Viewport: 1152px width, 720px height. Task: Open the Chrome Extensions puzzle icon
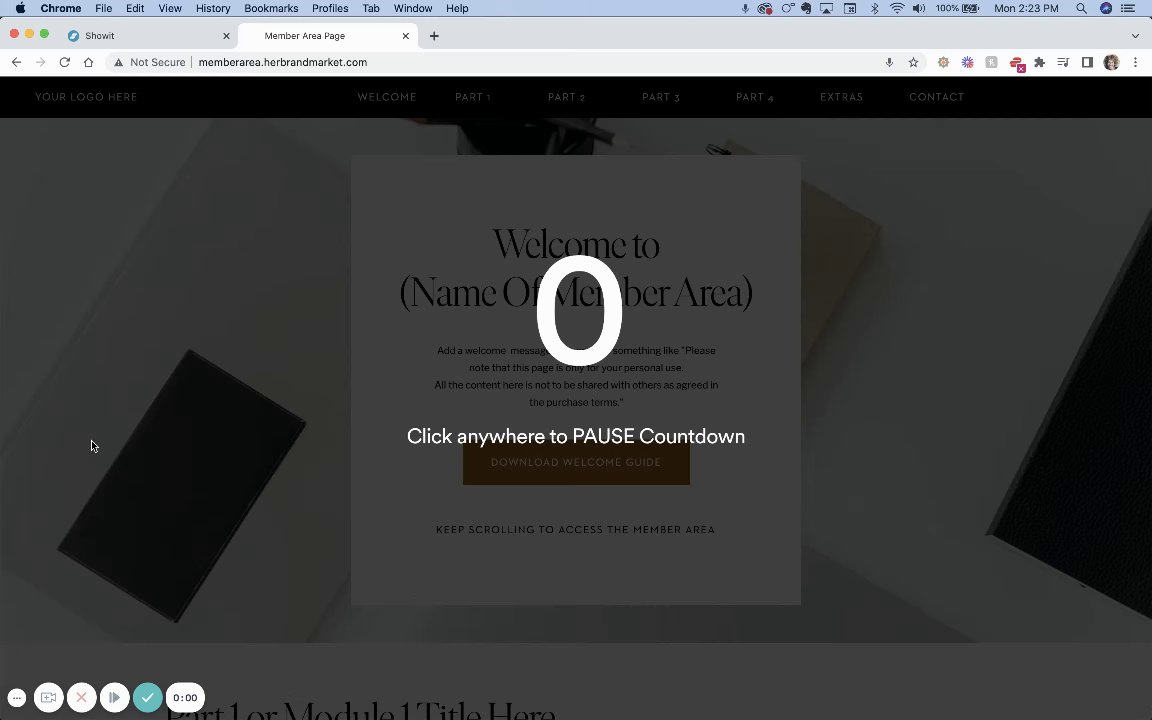click(x=1040, y=62)
